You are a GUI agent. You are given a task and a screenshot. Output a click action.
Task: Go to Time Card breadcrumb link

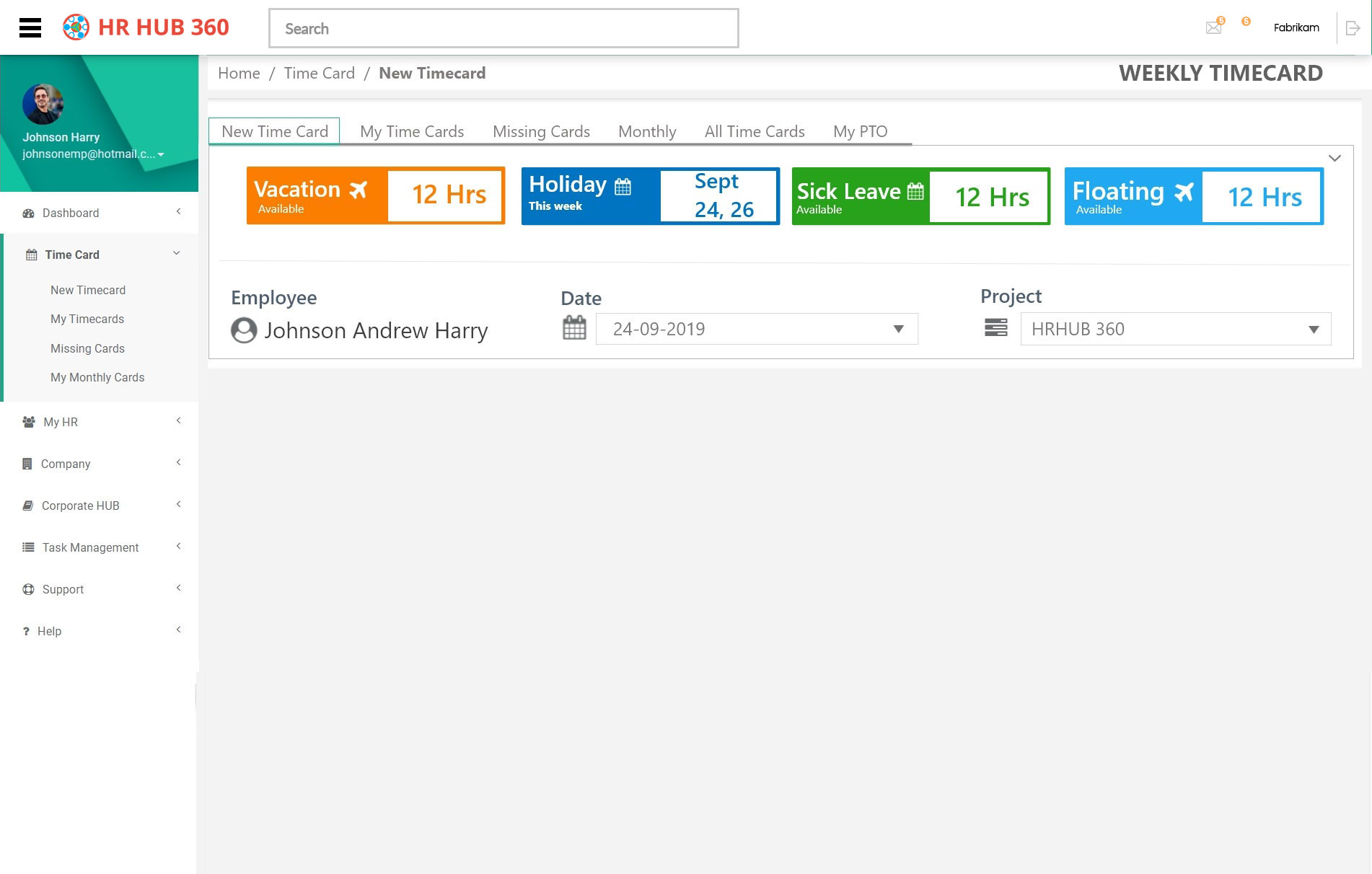pos(319,73)
